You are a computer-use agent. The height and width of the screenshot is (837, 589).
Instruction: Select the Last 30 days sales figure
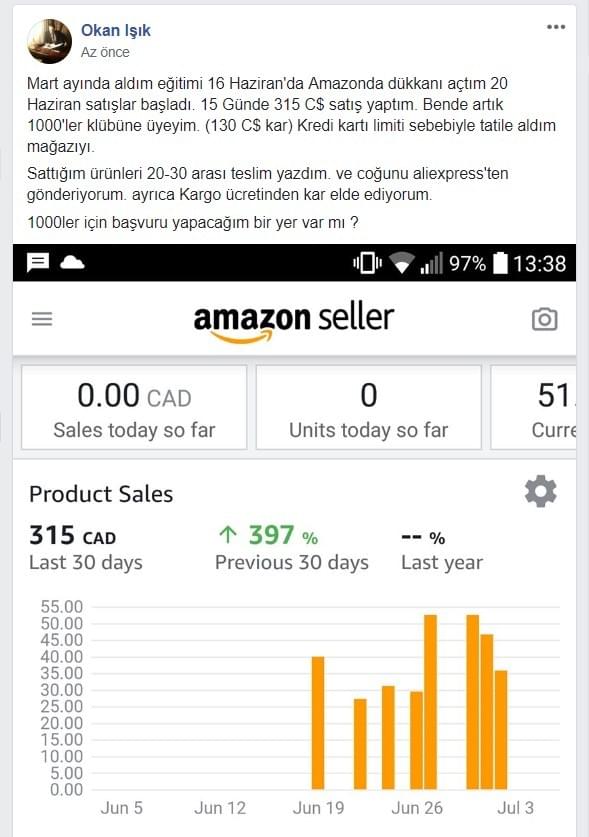pos(85,548)
